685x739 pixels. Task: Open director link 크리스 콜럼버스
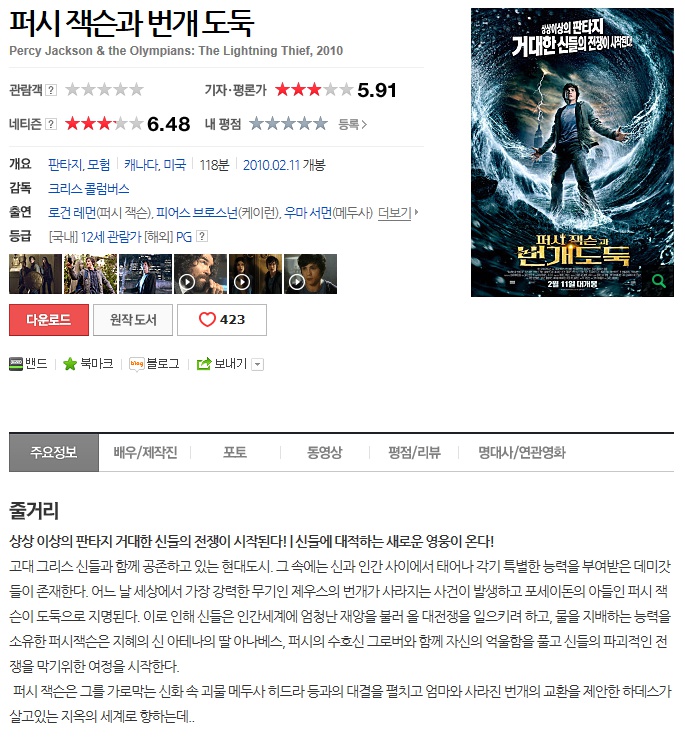(x=89, y=189)
